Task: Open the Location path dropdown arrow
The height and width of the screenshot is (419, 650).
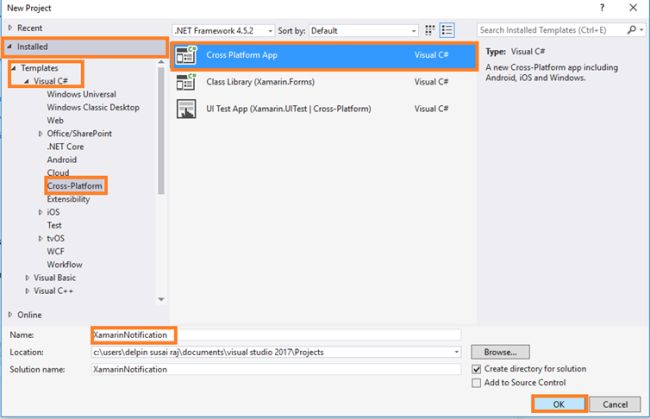Action: coord(456,352)
